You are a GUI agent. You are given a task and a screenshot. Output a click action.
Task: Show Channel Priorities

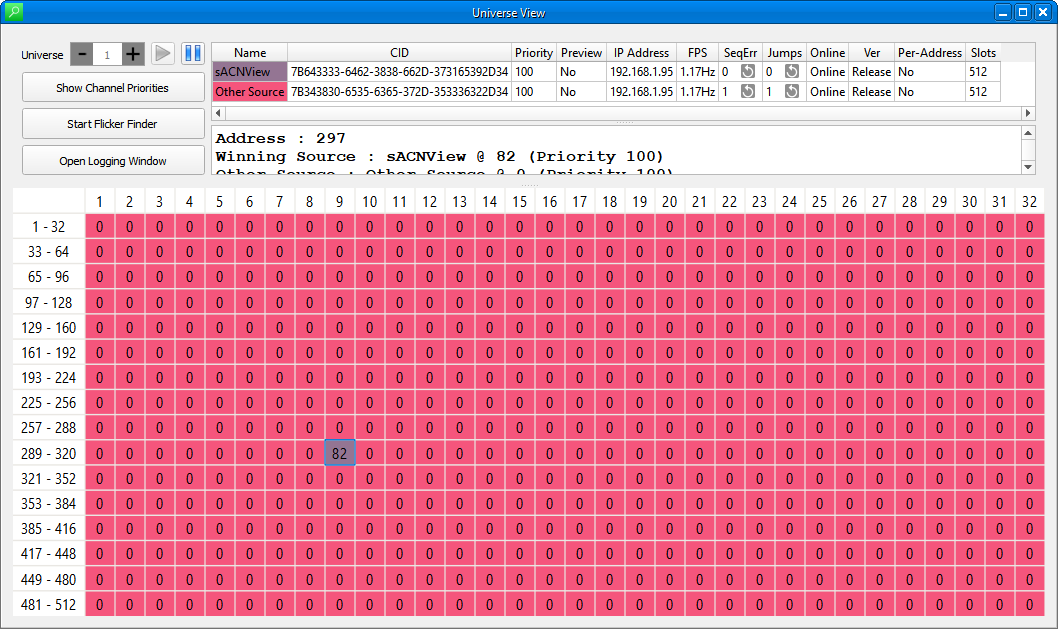pos(112,88)
